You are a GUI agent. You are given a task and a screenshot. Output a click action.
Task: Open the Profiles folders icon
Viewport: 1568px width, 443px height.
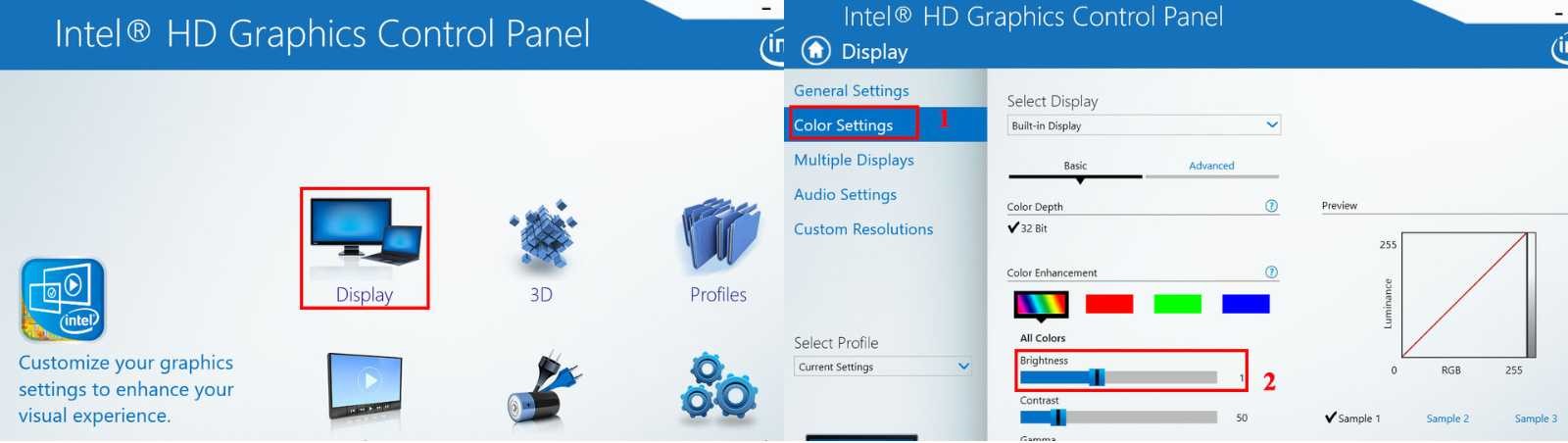point(720,237)
